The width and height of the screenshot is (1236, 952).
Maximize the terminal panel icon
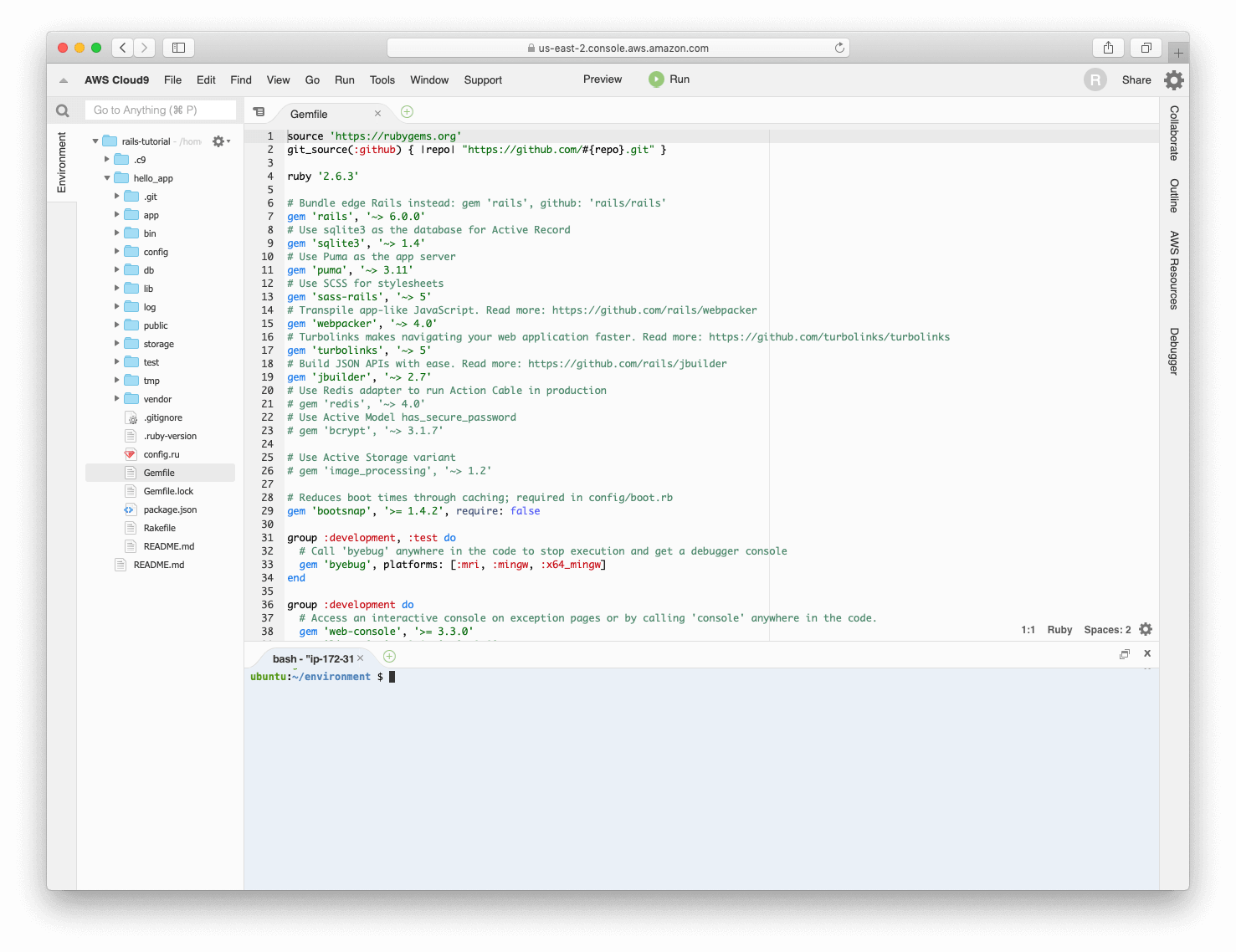pos(1125,654)
